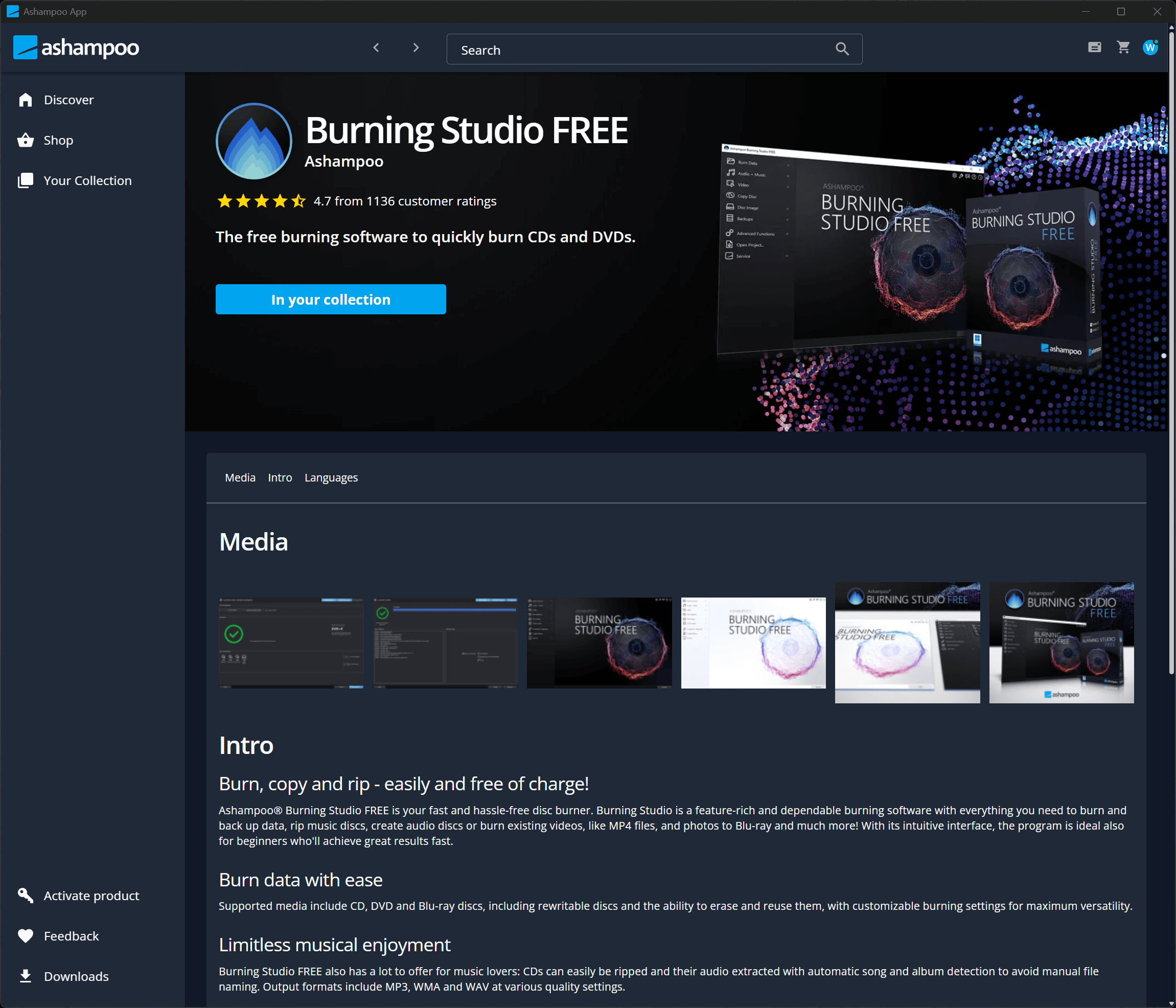
Task: Click the magnifier search icon
Action: (842, 50)
